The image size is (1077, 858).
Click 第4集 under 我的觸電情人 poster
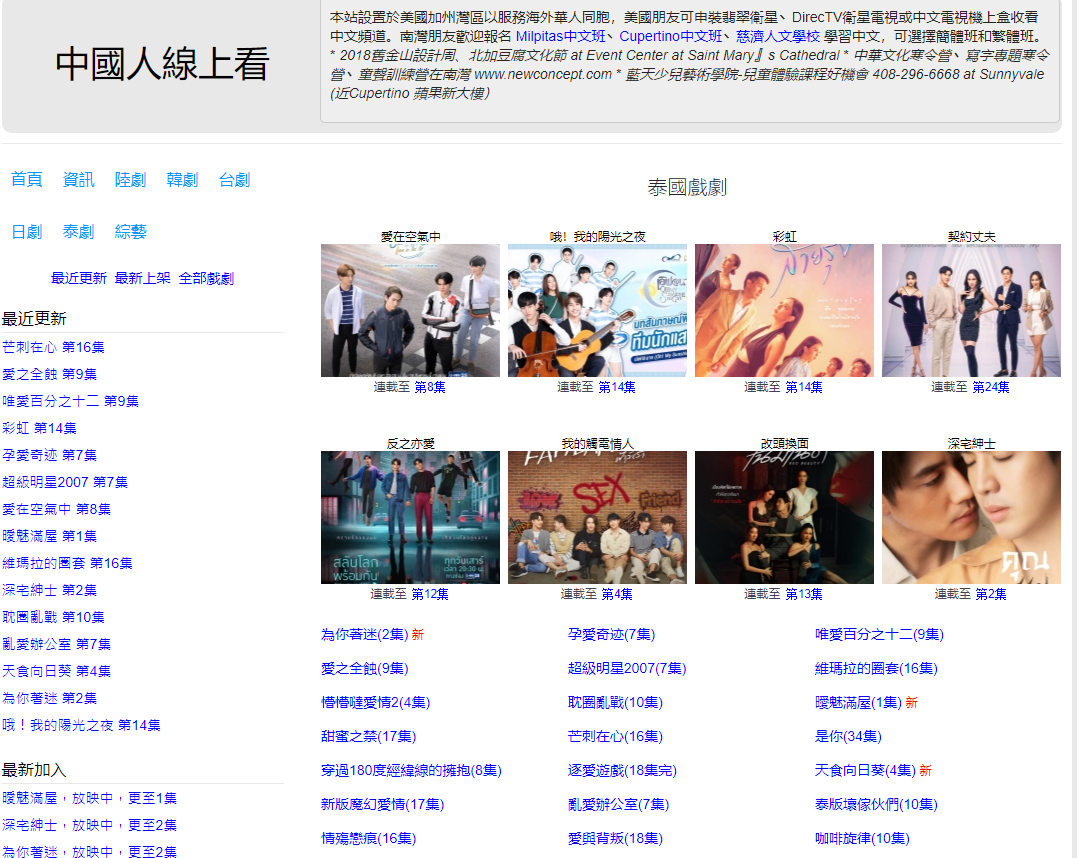pyautogui.click(x=617, y=594)
